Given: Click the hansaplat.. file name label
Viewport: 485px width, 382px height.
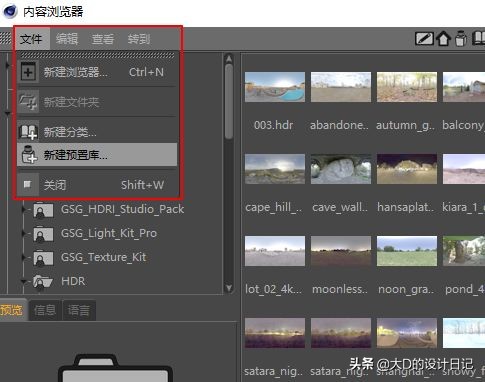Looking at the screenshot, I should pyautogui.click(x=406, y=207).
